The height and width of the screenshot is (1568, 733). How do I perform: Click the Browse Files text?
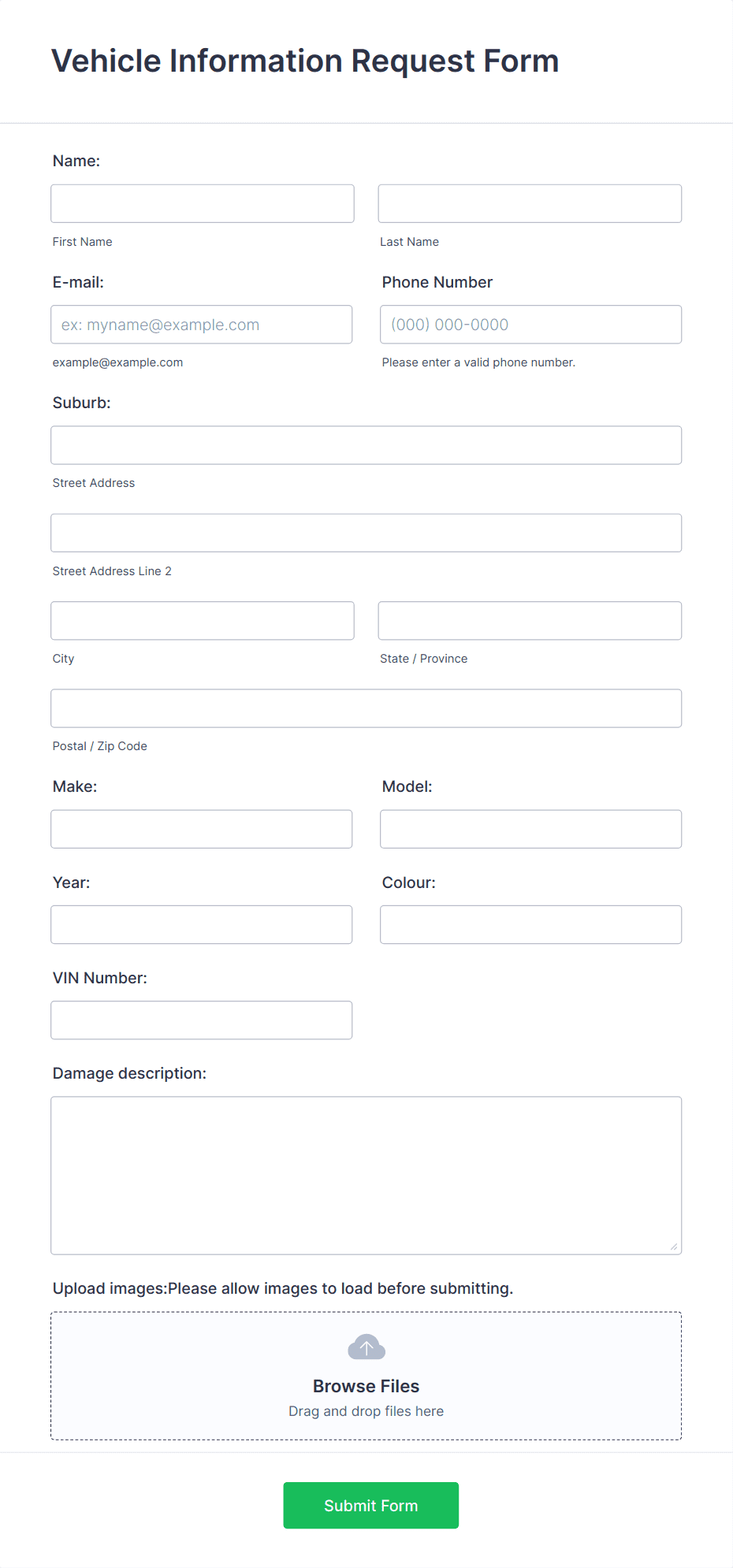[x=366, y=1386]
